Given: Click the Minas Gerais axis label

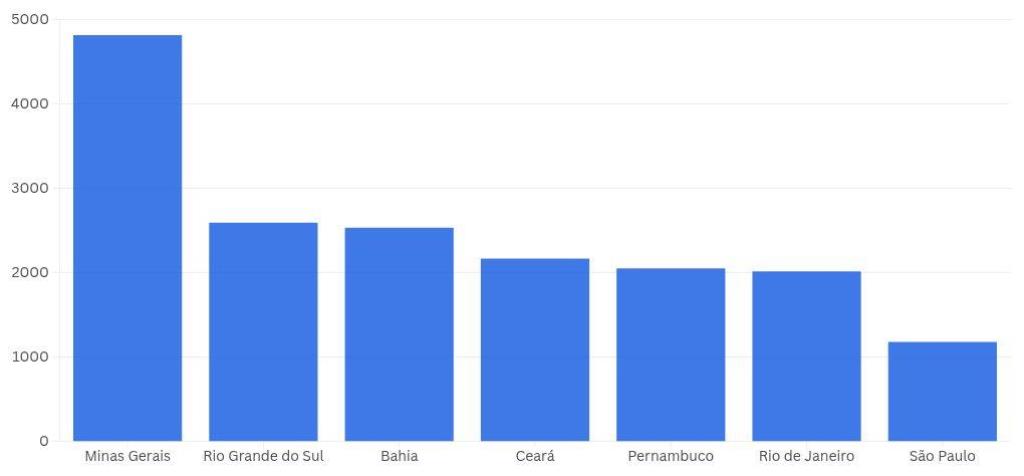Looking at the screenshot, I should tap(127, 457).
